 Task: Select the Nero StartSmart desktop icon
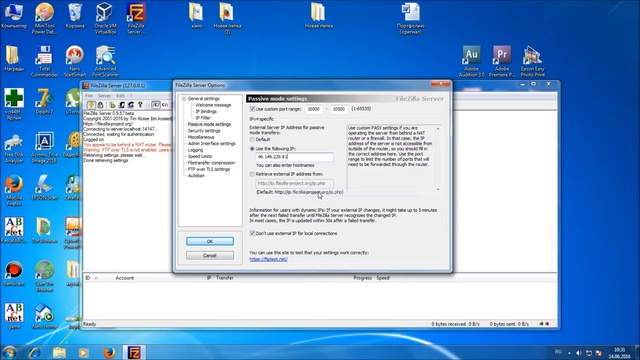click(x=75, y=61)
